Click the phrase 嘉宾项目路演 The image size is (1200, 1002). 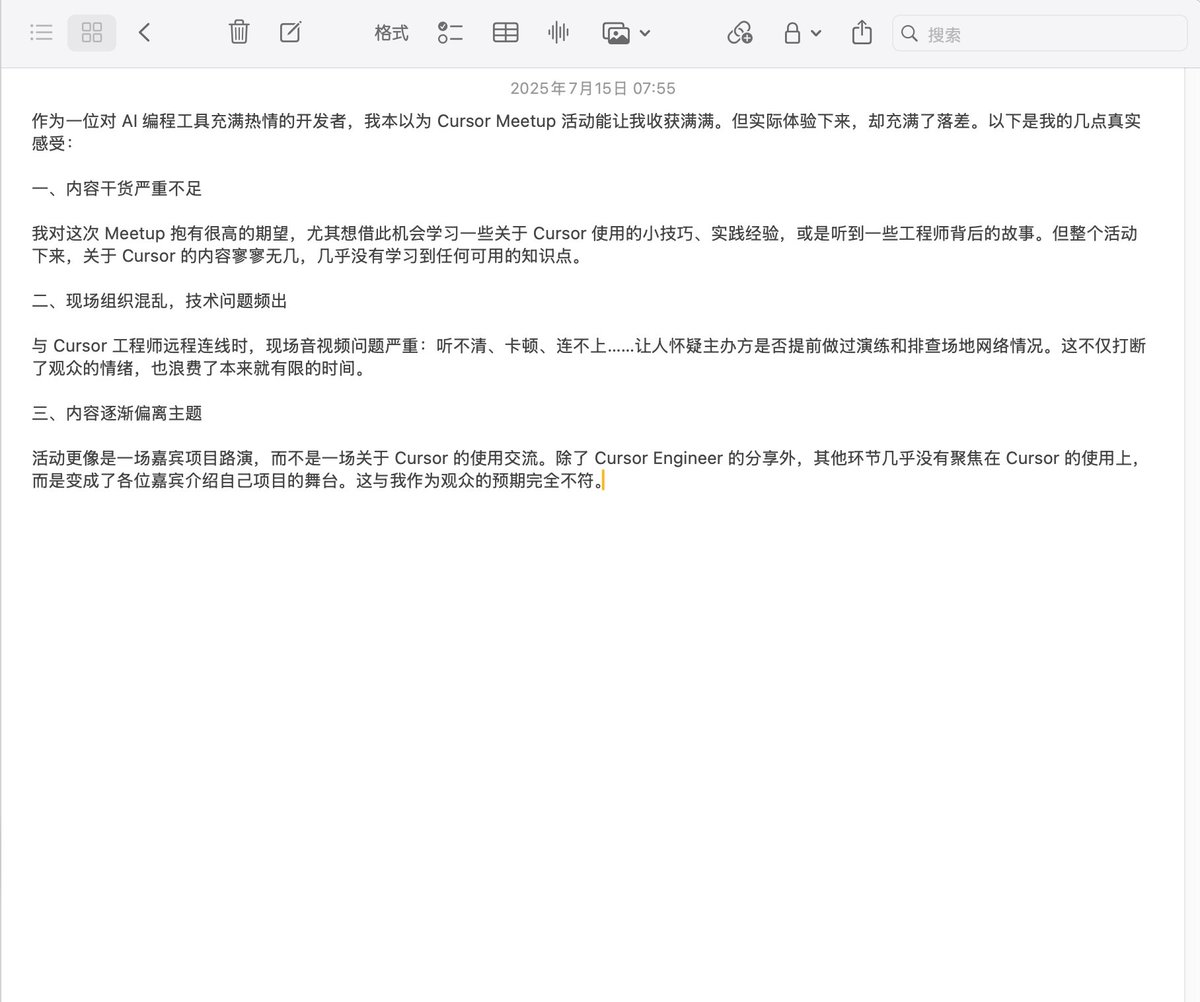coord(203,458)
